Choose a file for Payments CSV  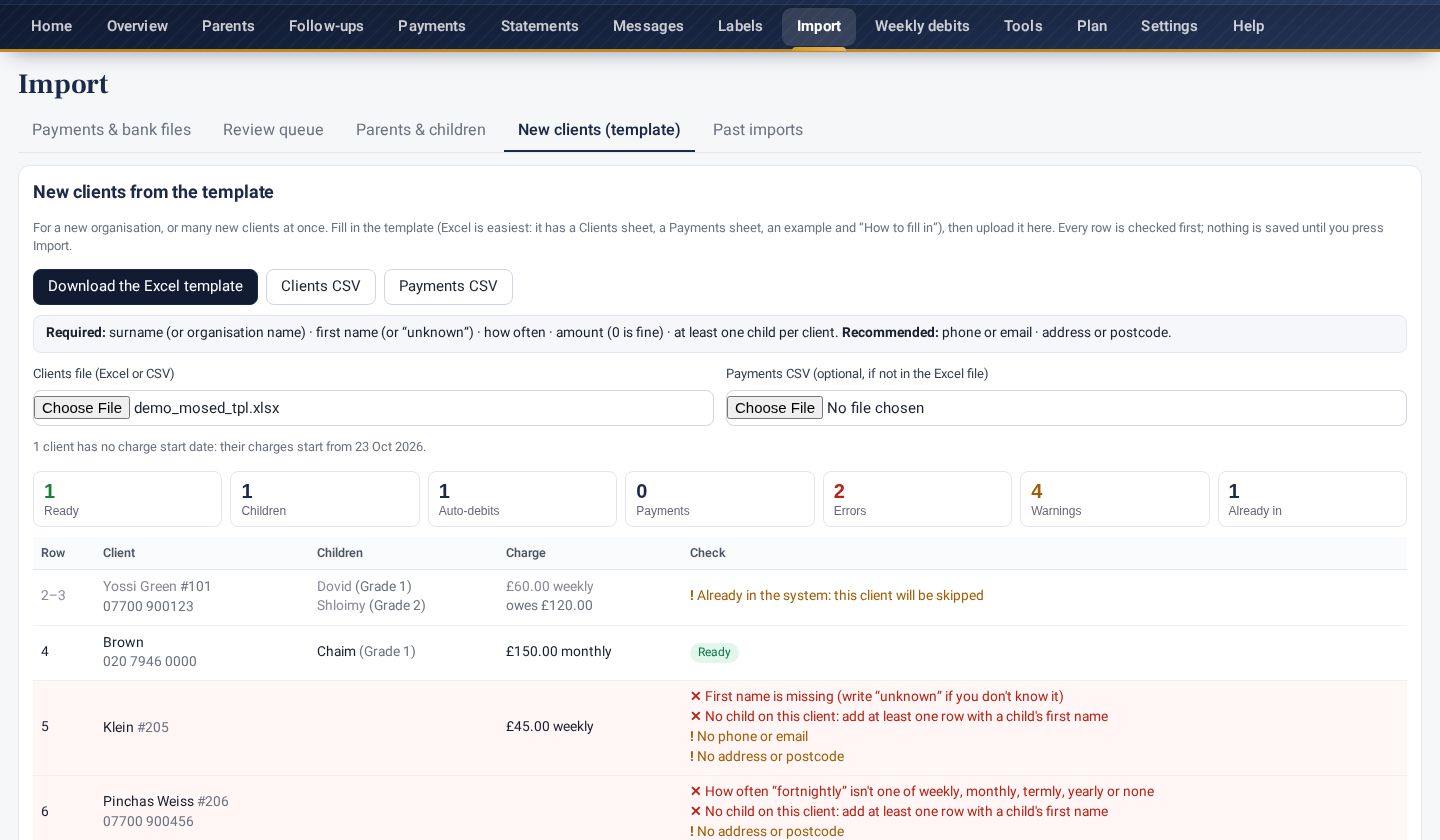(775, 408)
